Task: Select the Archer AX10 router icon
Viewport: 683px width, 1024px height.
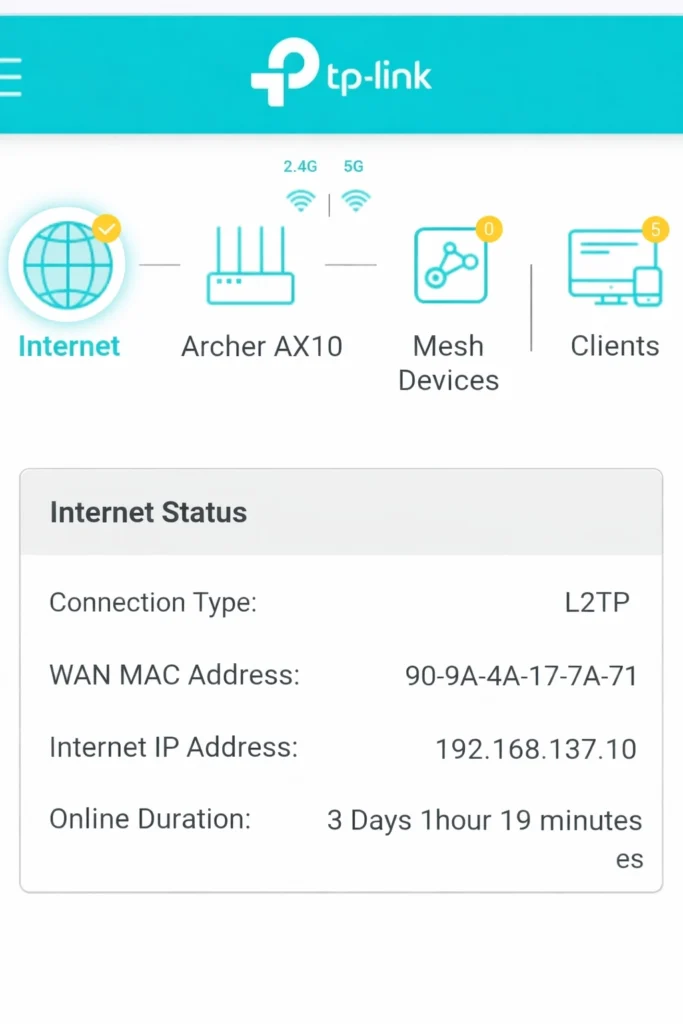Action: point(251,266)
